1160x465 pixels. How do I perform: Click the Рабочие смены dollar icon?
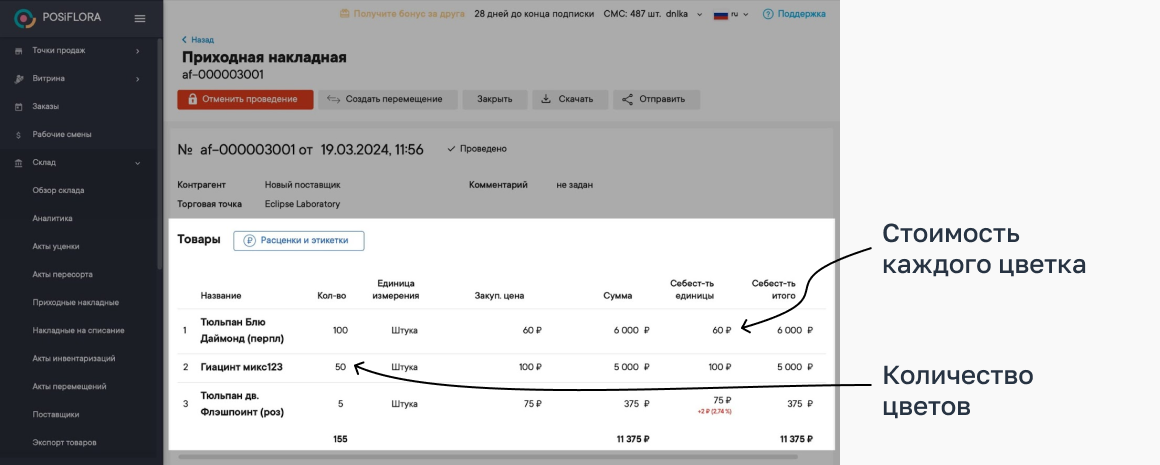pyautogui.click(x=18, y=134)
